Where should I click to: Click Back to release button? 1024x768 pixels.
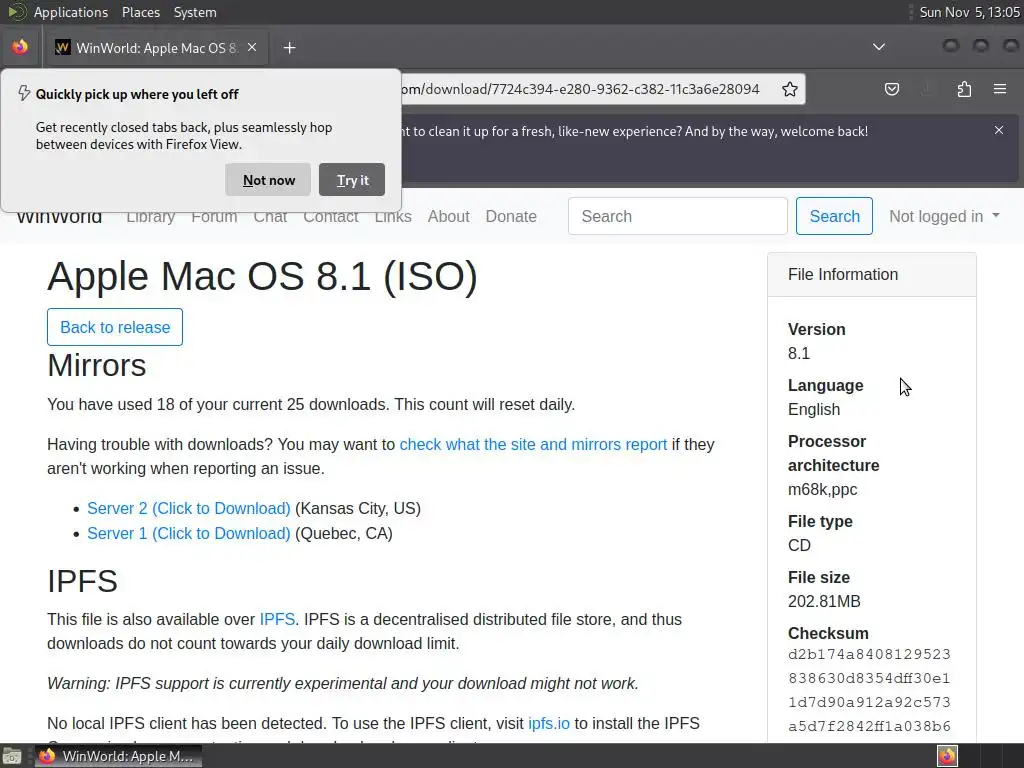click(115, 327)
